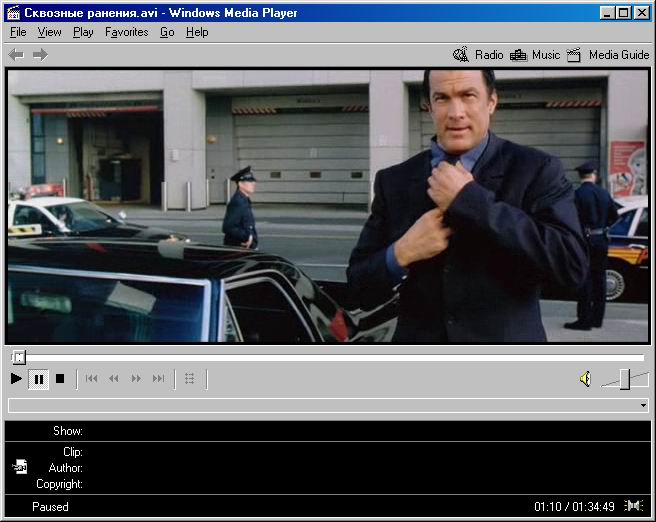The image size is (656, 522).
Task: Click the clip info file icon
Action: [x=20, y=466]
